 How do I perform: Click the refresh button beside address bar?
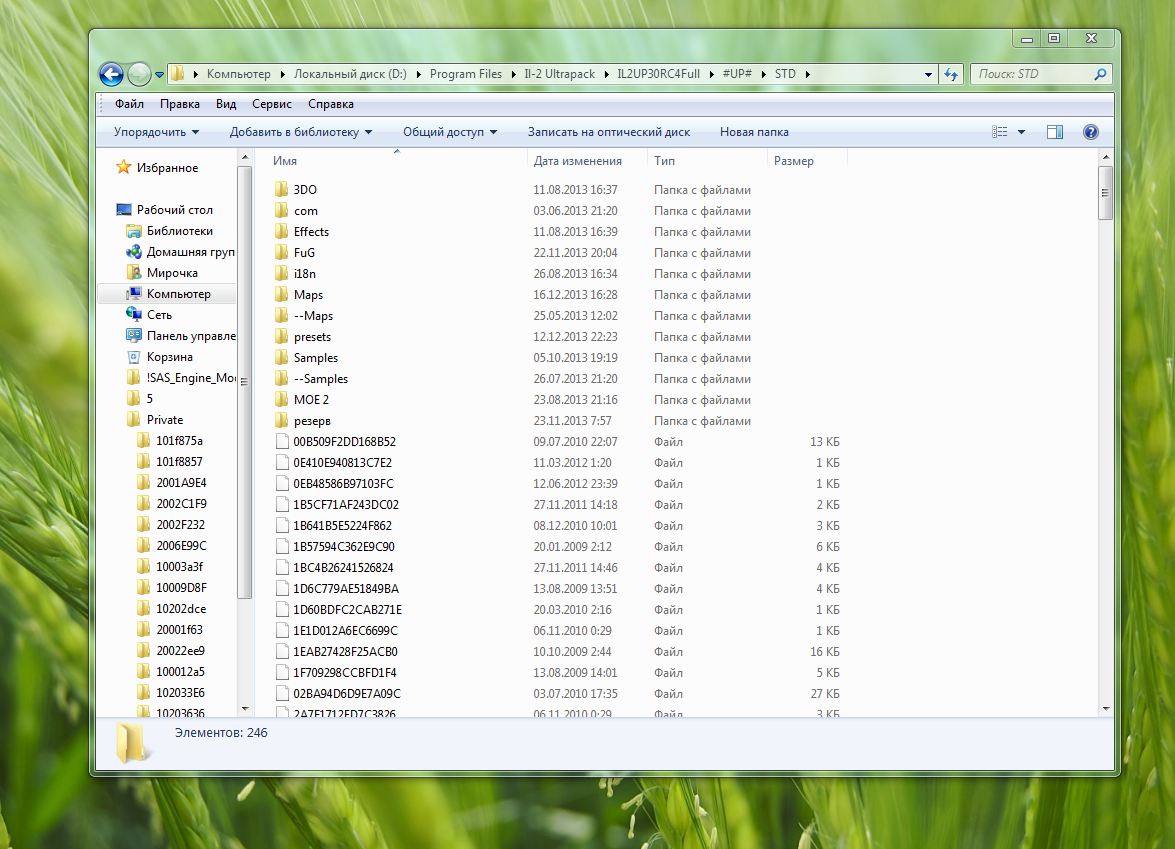point(951,74)
